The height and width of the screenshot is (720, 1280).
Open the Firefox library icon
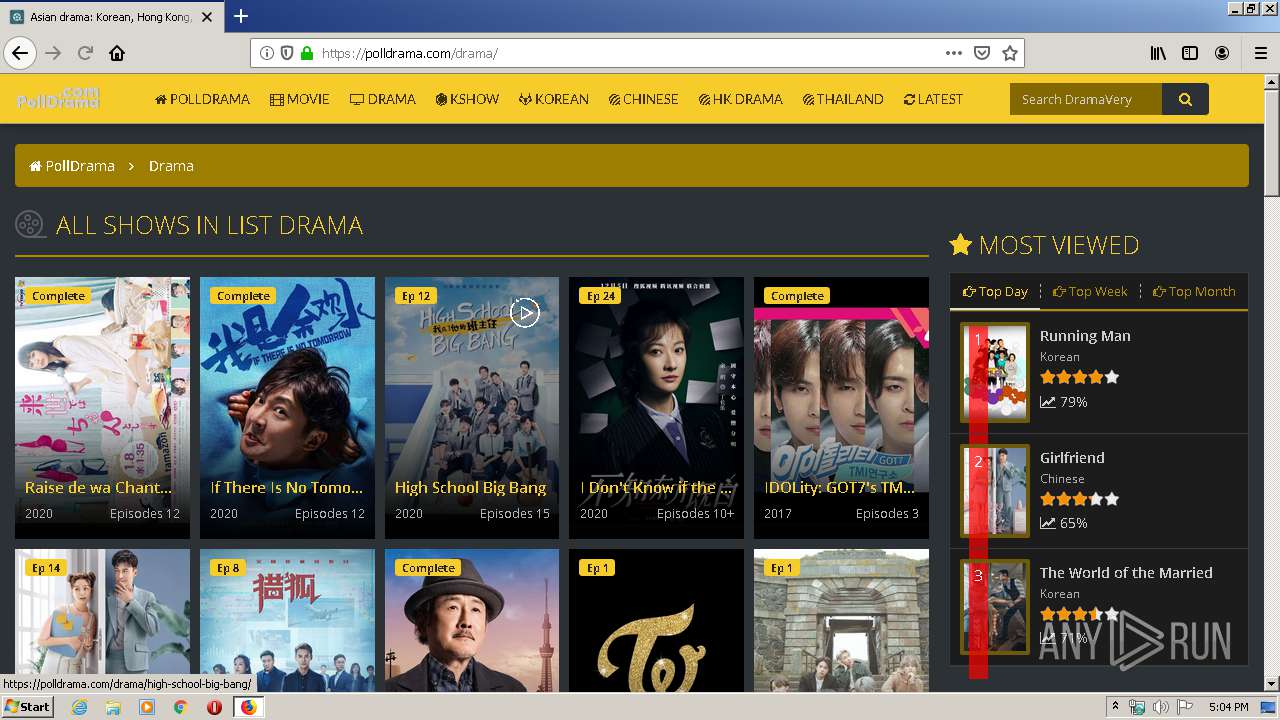pyautogui.click(x=1158, y=53)
